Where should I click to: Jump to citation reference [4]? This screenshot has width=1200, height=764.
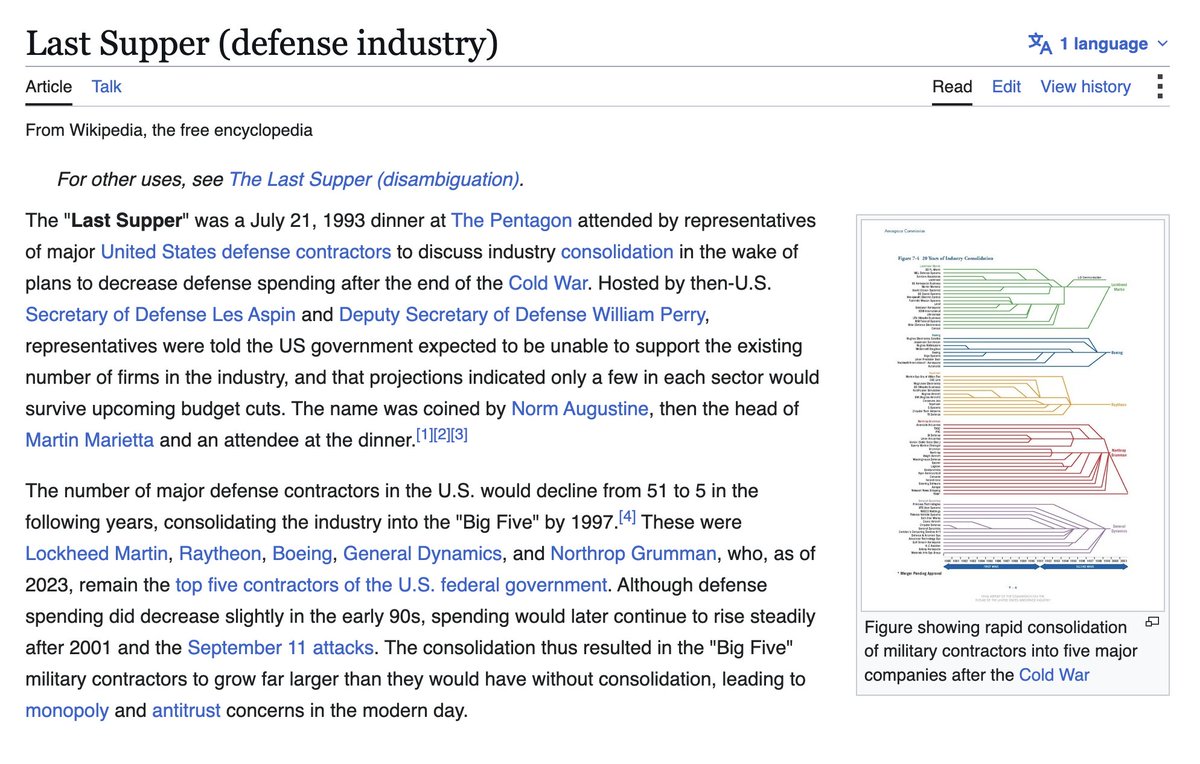pyautogui.click(x=628, y=517)
